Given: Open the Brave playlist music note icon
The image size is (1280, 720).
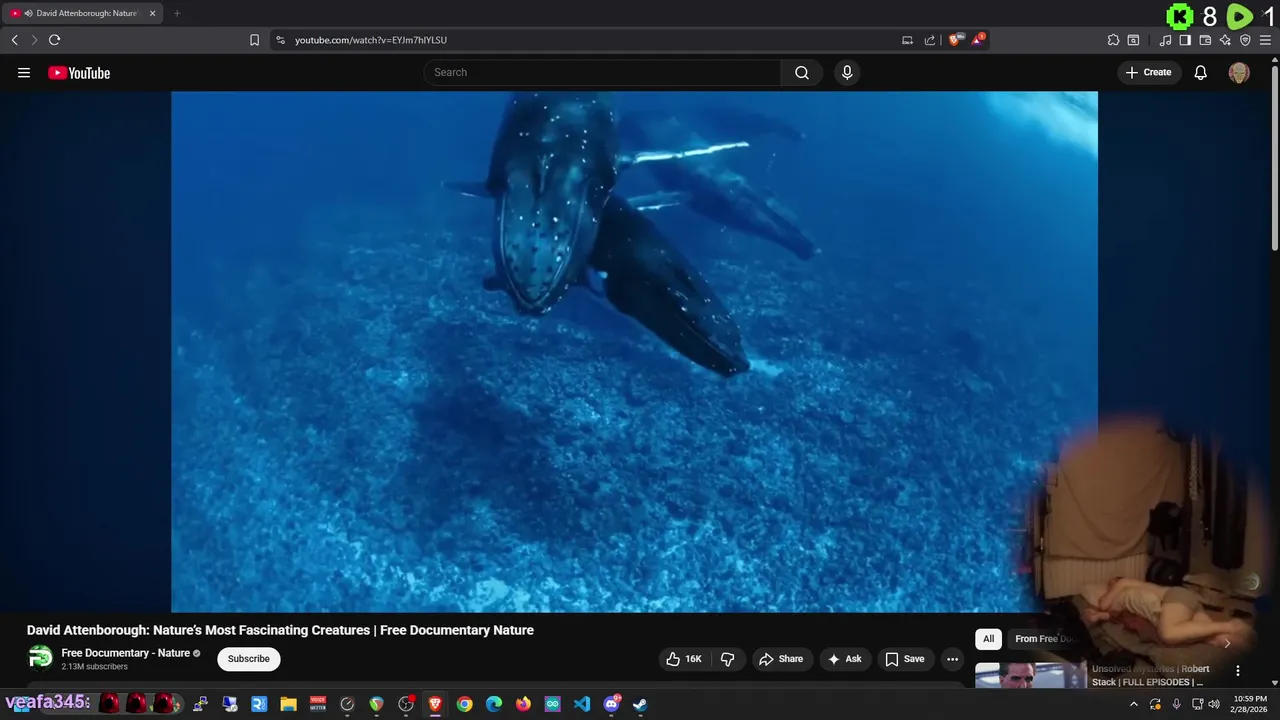Looking at the screenshot, I should pos(1165,40).
